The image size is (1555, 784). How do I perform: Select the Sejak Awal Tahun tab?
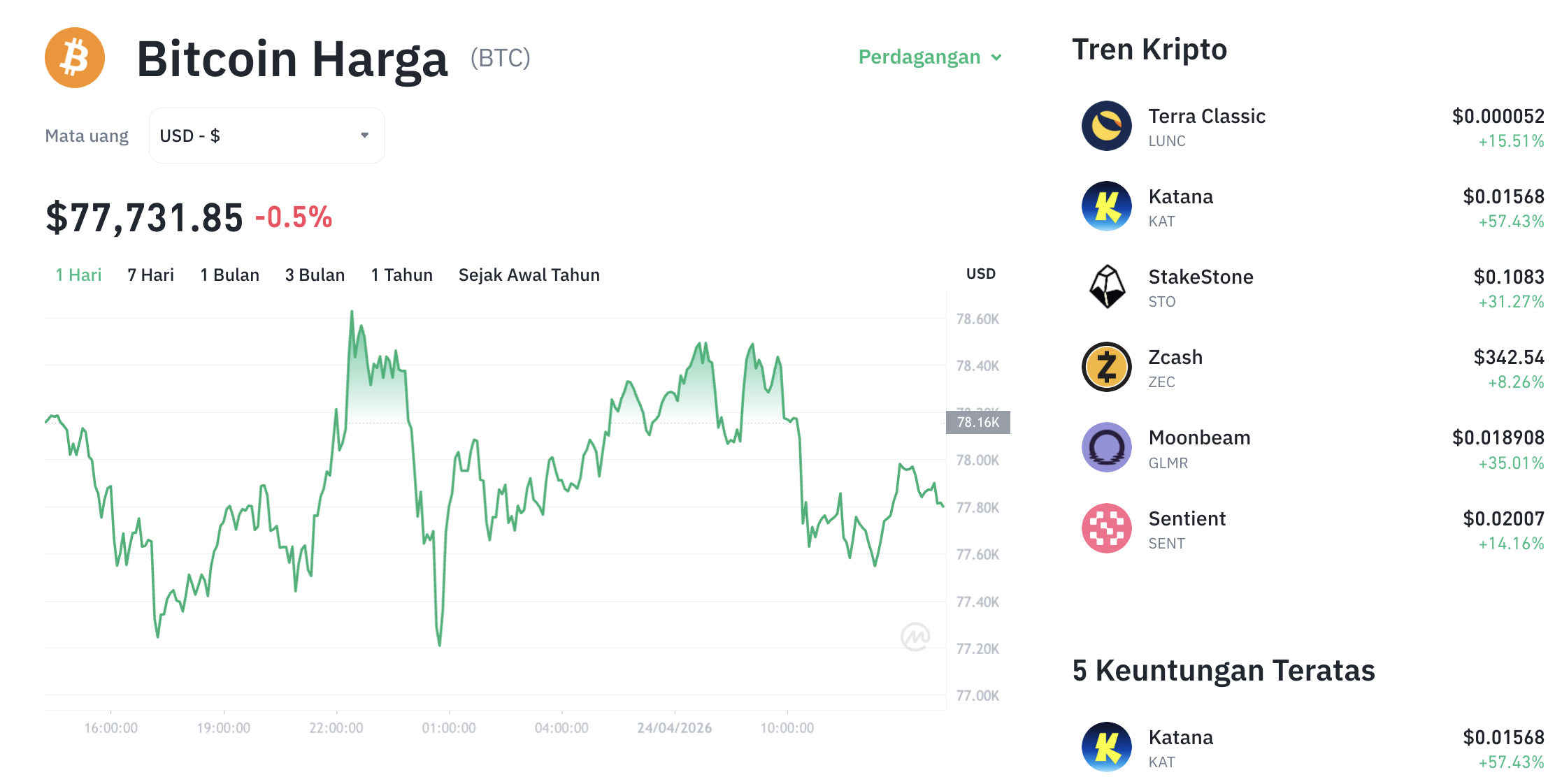click(x=529, y=275)
